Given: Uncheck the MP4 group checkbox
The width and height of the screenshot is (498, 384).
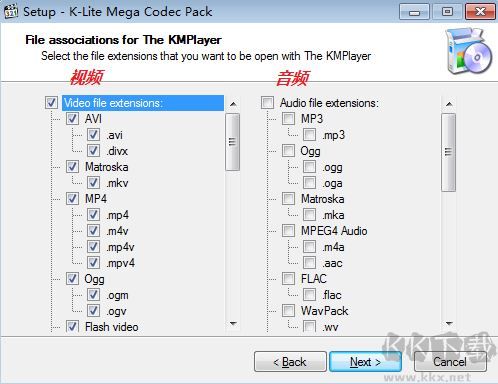Looking at the screenshot, I should 72,199.
